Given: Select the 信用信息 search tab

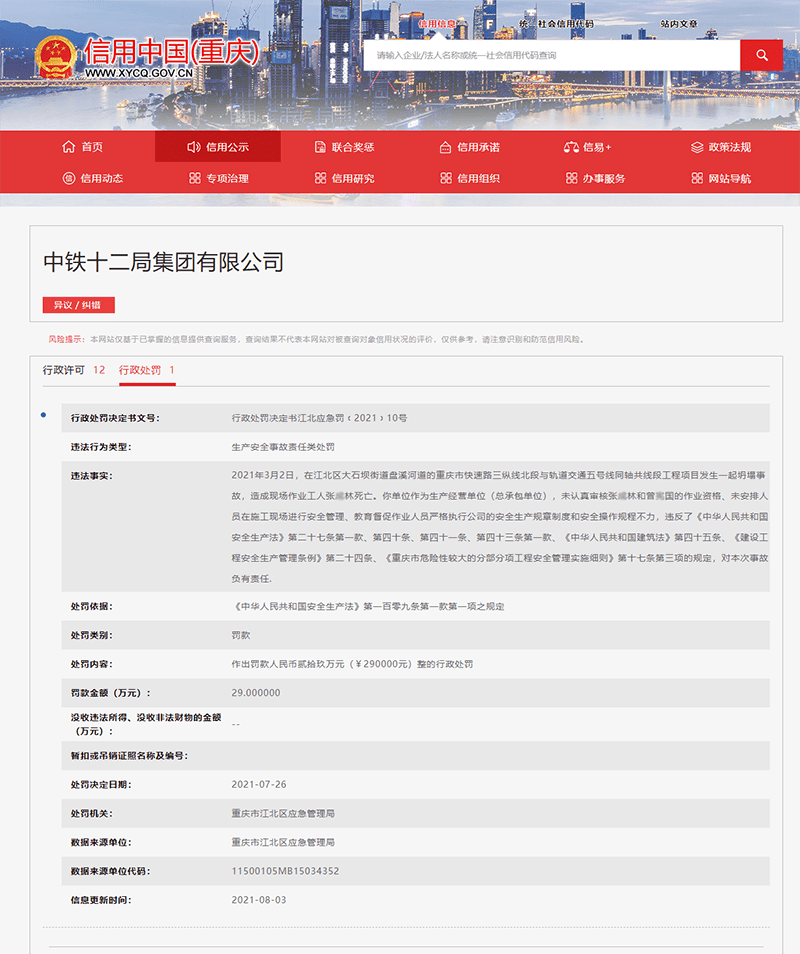Looking at the screenshot, I should pos(437,24).
